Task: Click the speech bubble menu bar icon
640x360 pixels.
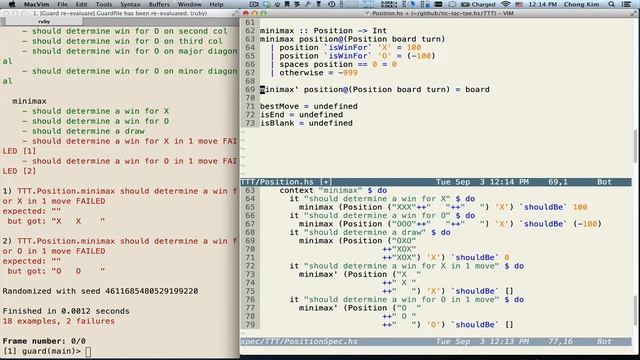Action: coord(452,4)
